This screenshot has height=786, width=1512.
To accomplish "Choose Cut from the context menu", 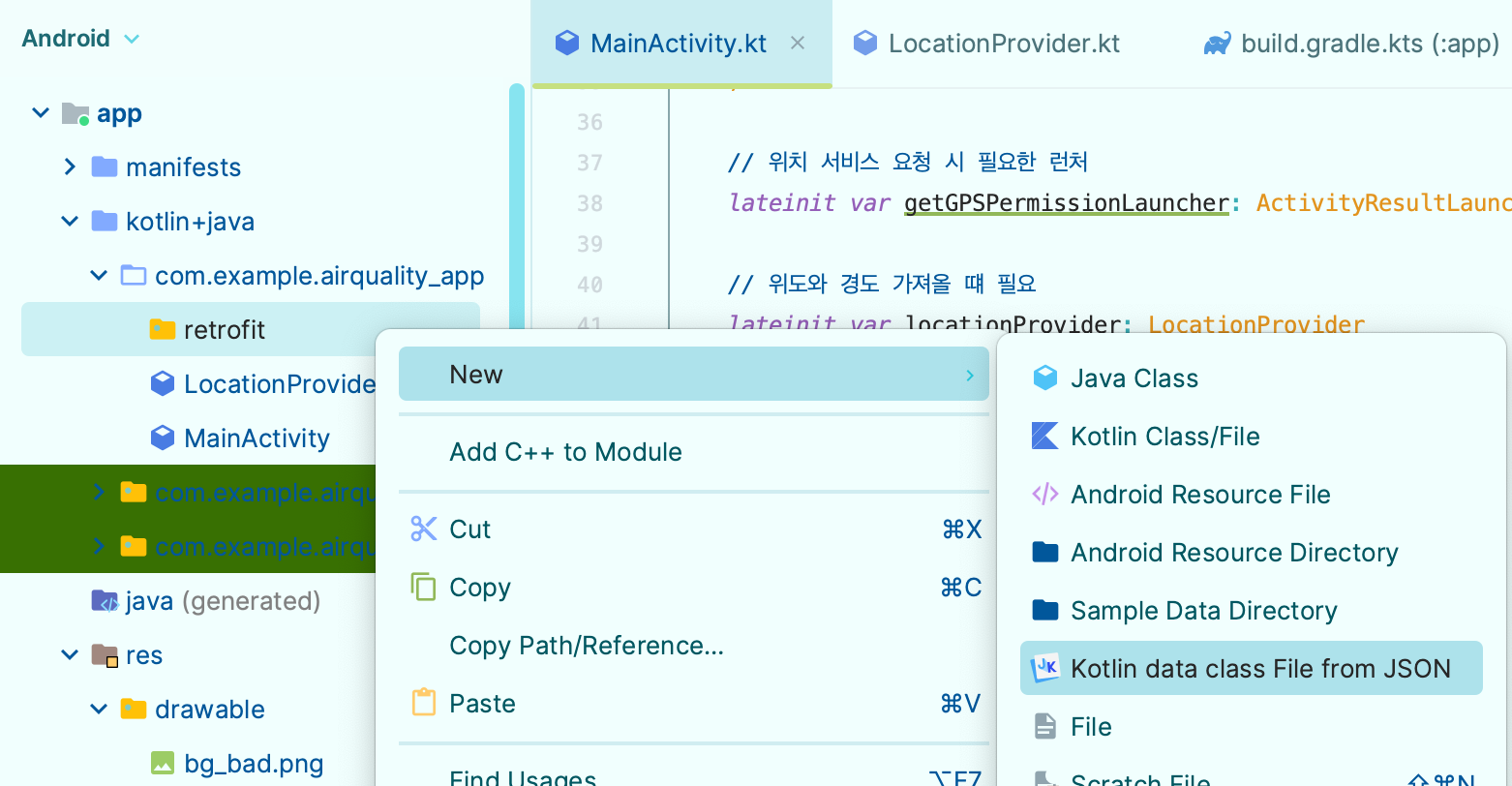I will tap(694, 529).
